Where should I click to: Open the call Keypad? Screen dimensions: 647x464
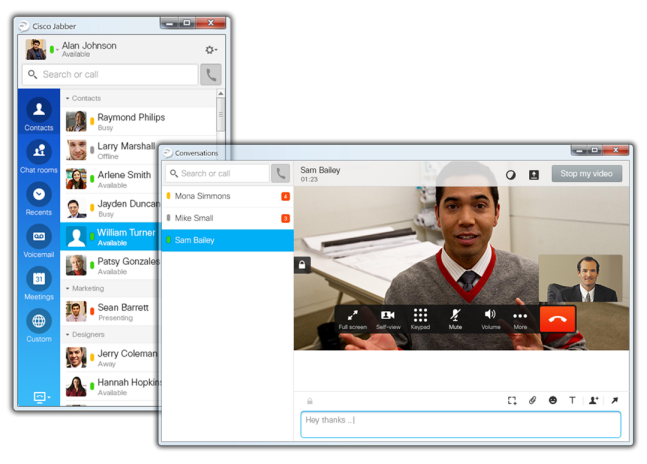[420, 318]
